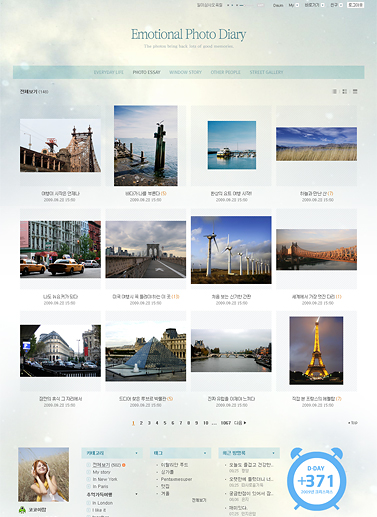Select the Pentaxmesuper tag

pyautogui.click(x=176, y=479)
